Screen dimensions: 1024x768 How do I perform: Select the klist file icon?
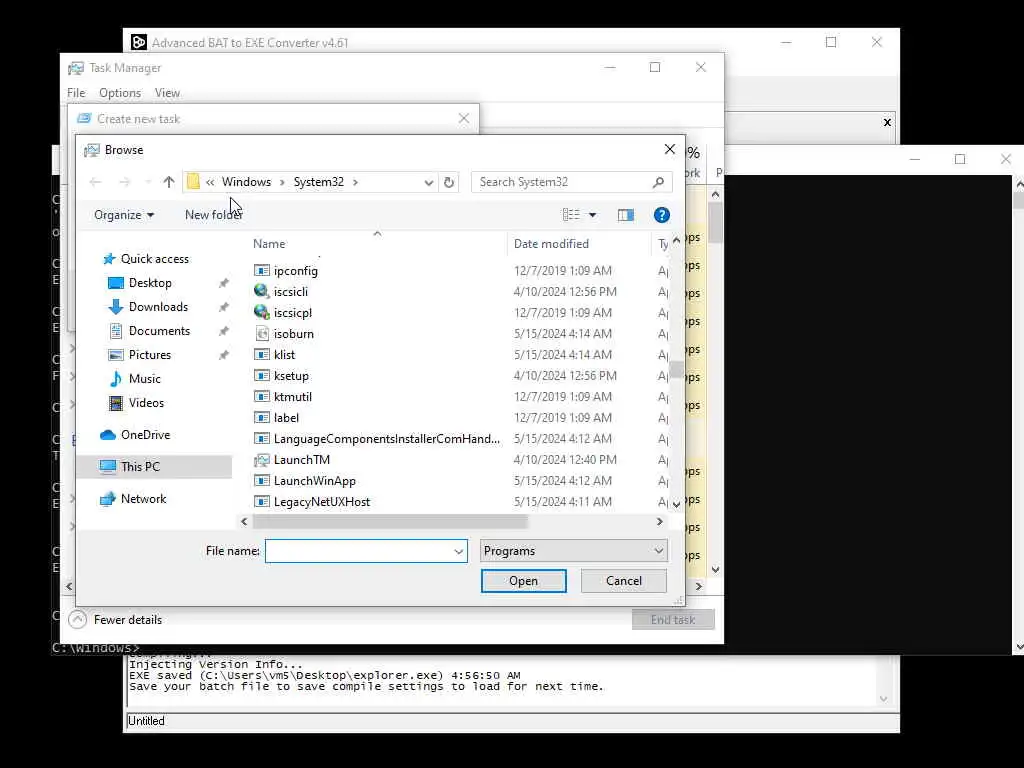tap(262, 355)
